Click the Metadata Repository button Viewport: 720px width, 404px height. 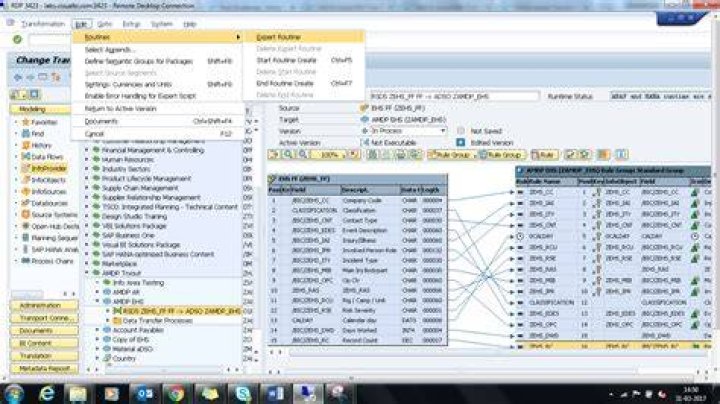[44, 369]
